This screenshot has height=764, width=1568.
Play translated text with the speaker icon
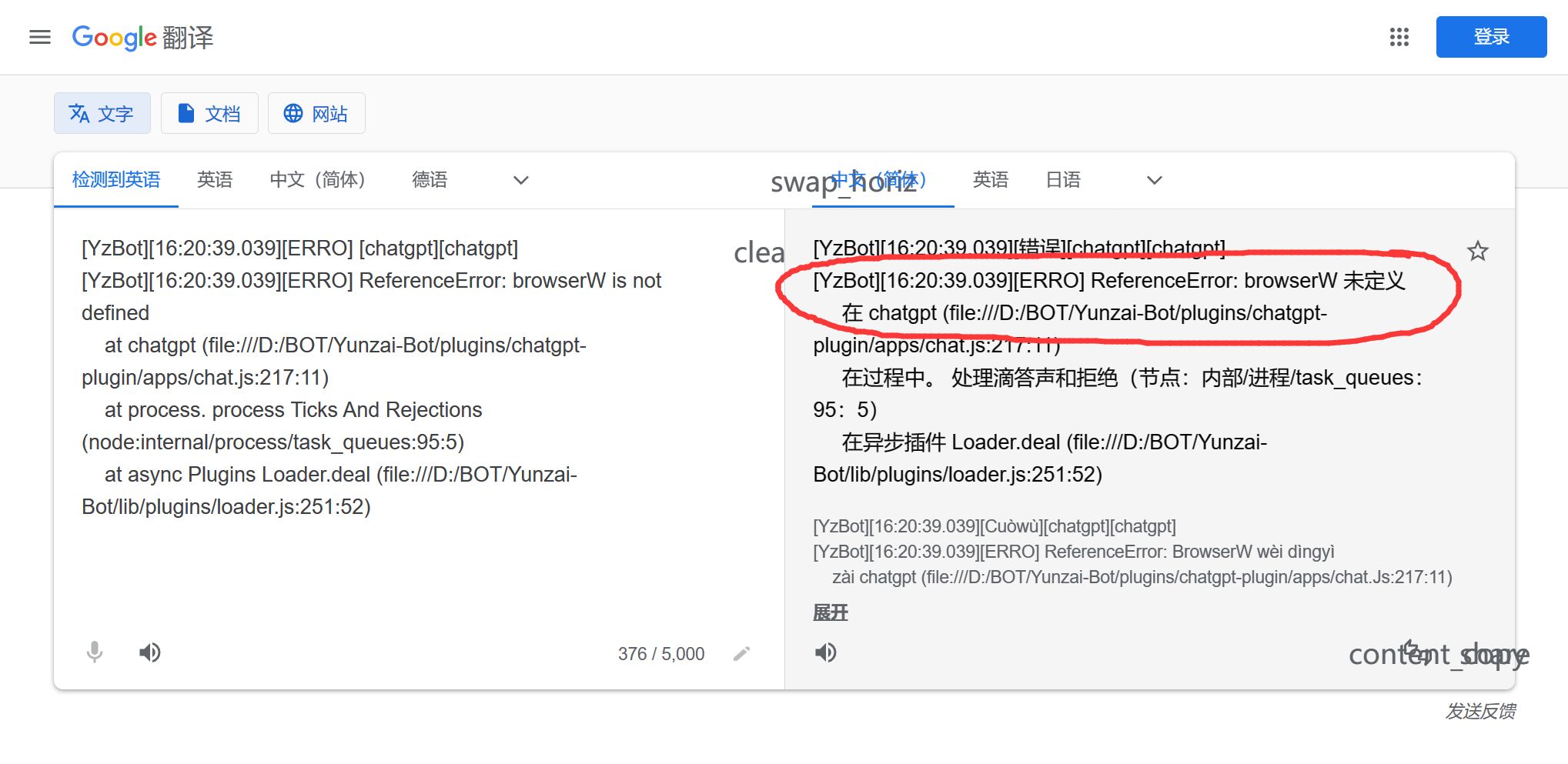coord(825,652)
